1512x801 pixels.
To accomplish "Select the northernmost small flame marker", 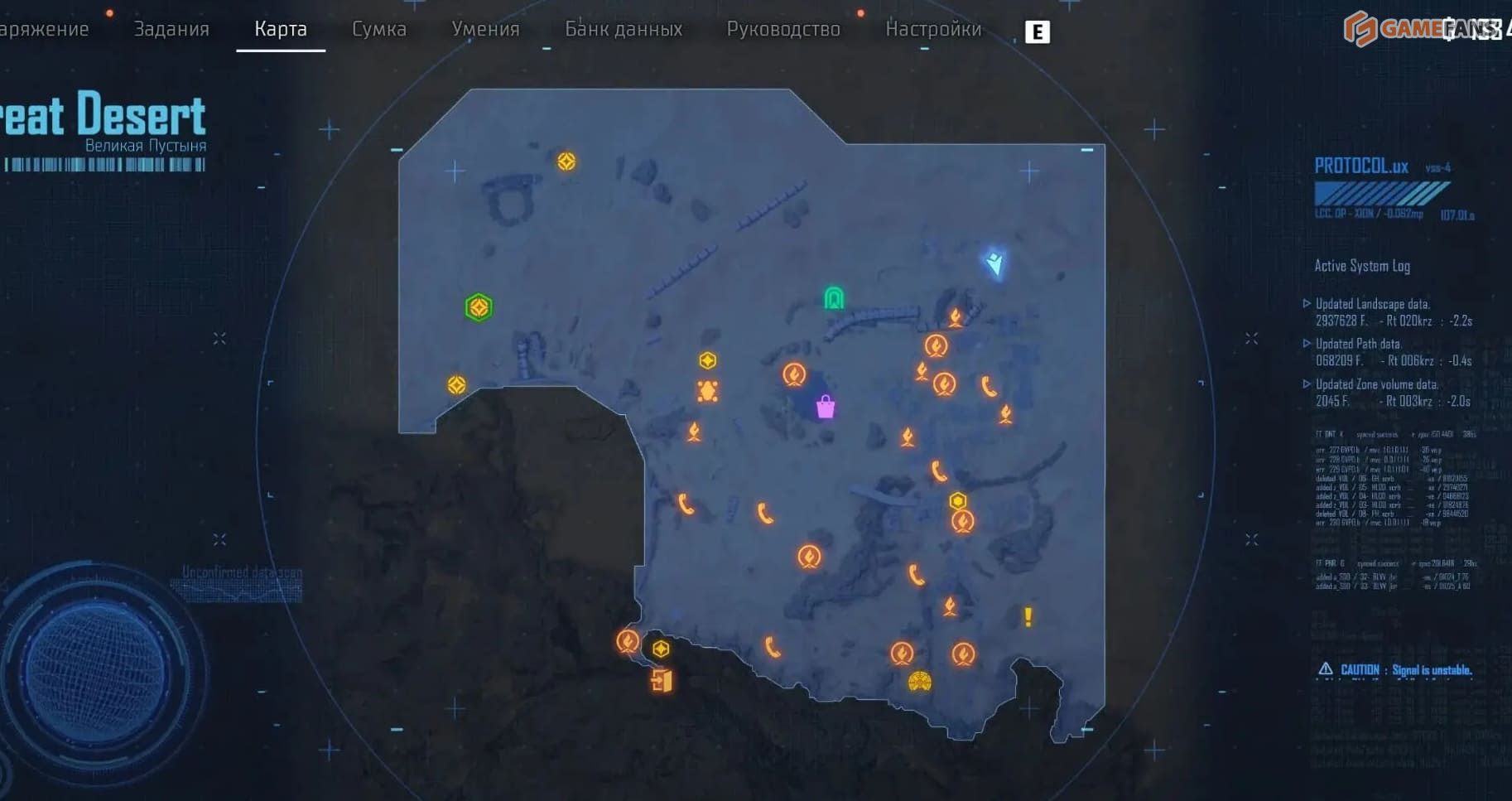I will click(956, 317).
